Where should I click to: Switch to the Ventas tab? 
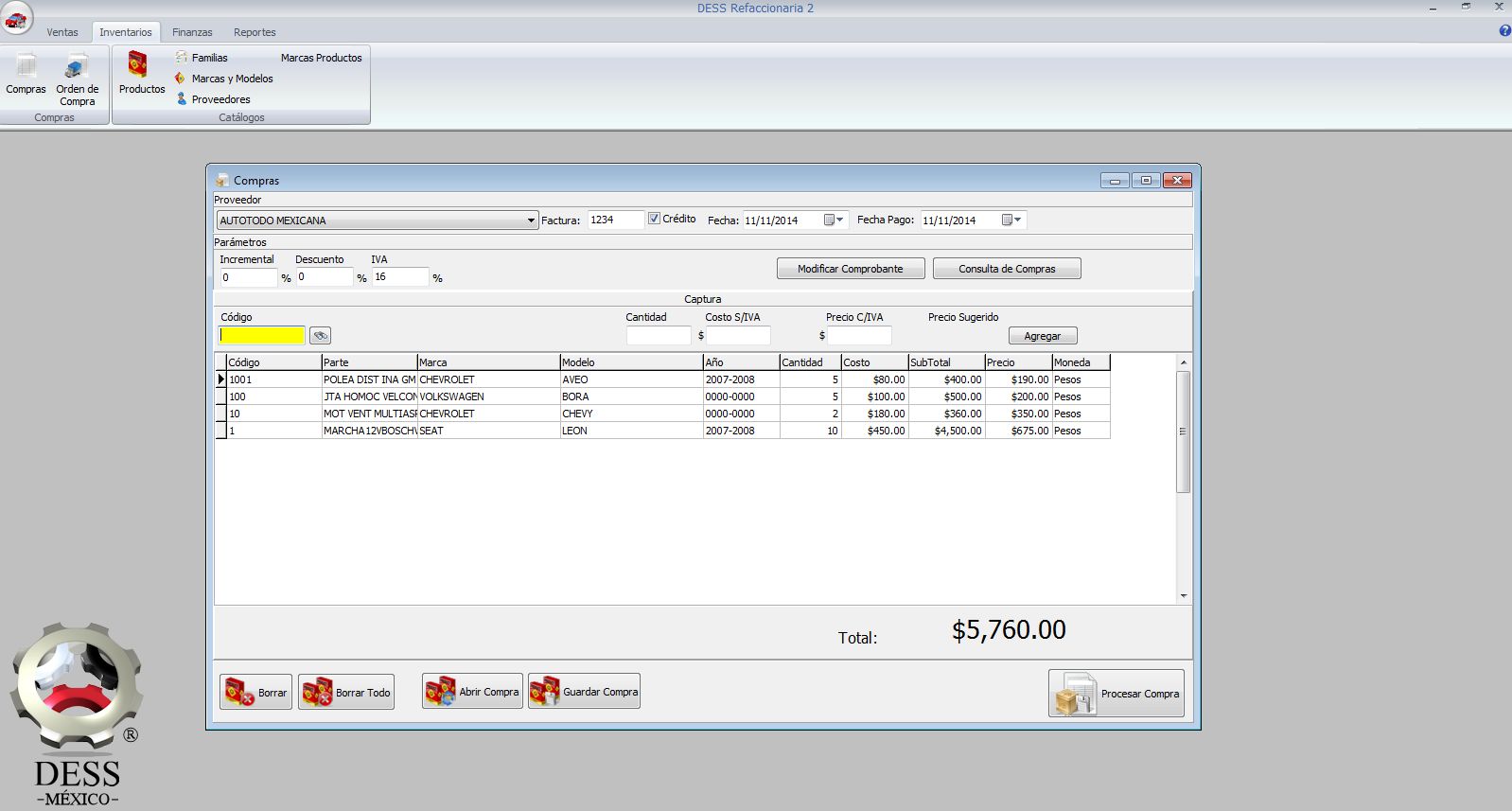62,32
